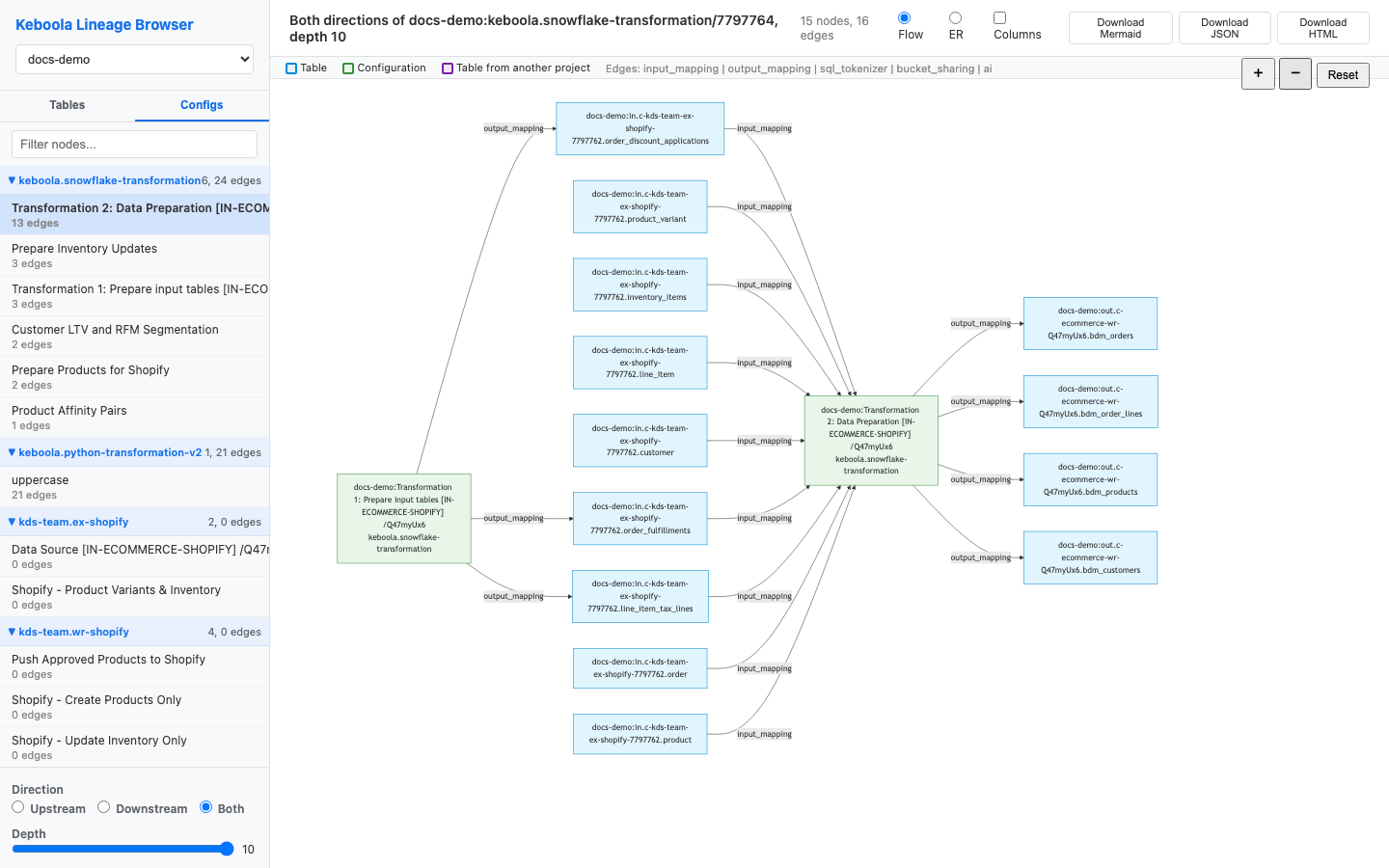Switch to the Configs tab
The height and width of the screenshot is (868, 1389).
[202, 105]
